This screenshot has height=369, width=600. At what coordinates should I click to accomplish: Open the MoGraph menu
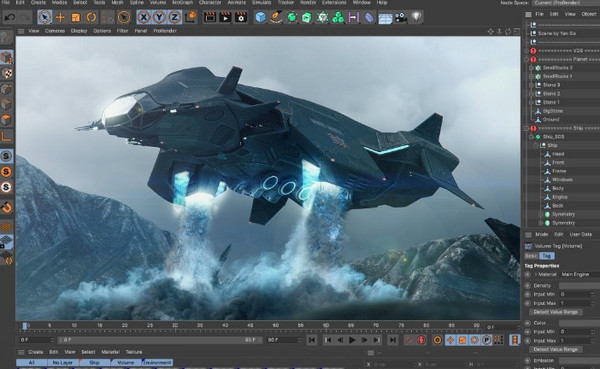pyautogui.click(x=183, y=2)
